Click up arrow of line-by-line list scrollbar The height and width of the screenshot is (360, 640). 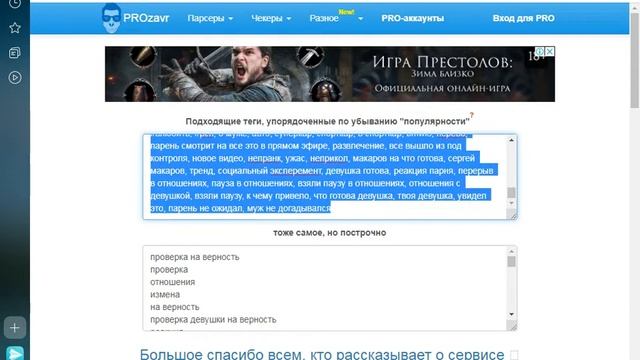pos(511,251)
